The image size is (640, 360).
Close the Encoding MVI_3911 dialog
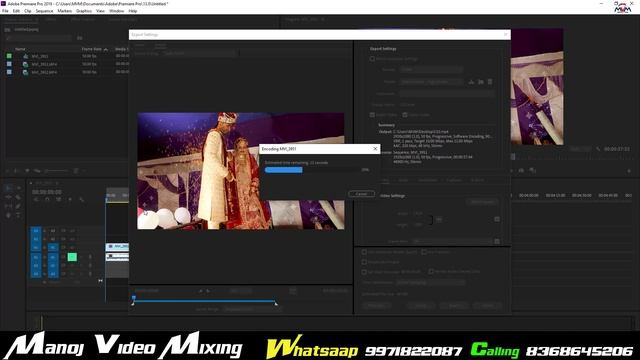pos(375,149)
